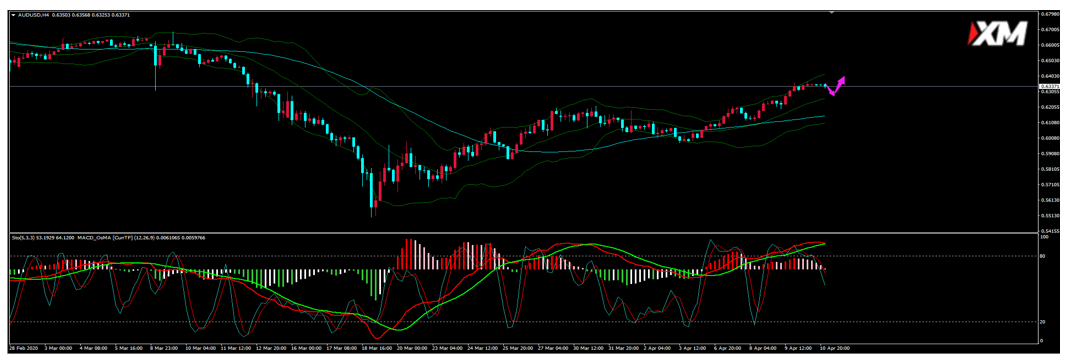
Task: Click the stochastic scale label 100
Action: pos(1044,237)
